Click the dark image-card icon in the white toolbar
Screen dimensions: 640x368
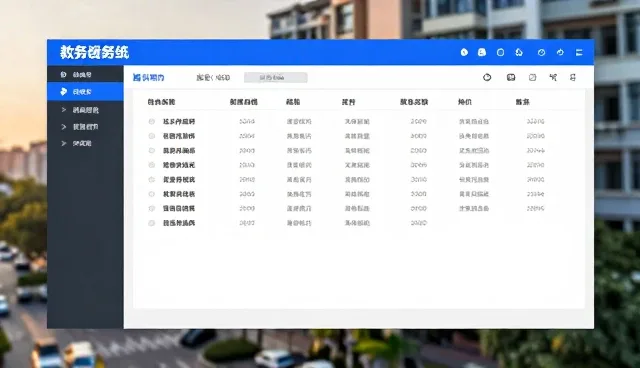click(x=511, y=77)
